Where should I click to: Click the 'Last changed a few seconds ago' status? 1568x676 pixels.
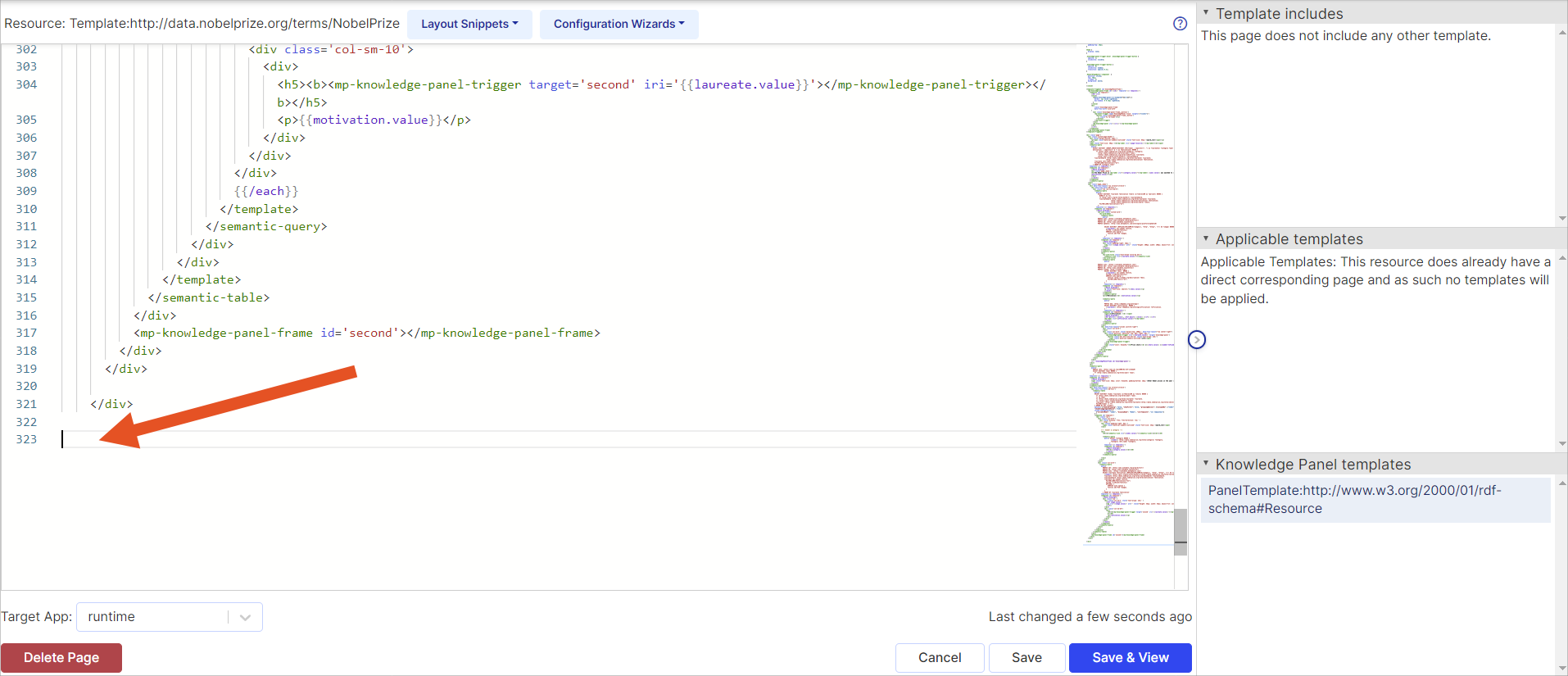pos(1090,616)
